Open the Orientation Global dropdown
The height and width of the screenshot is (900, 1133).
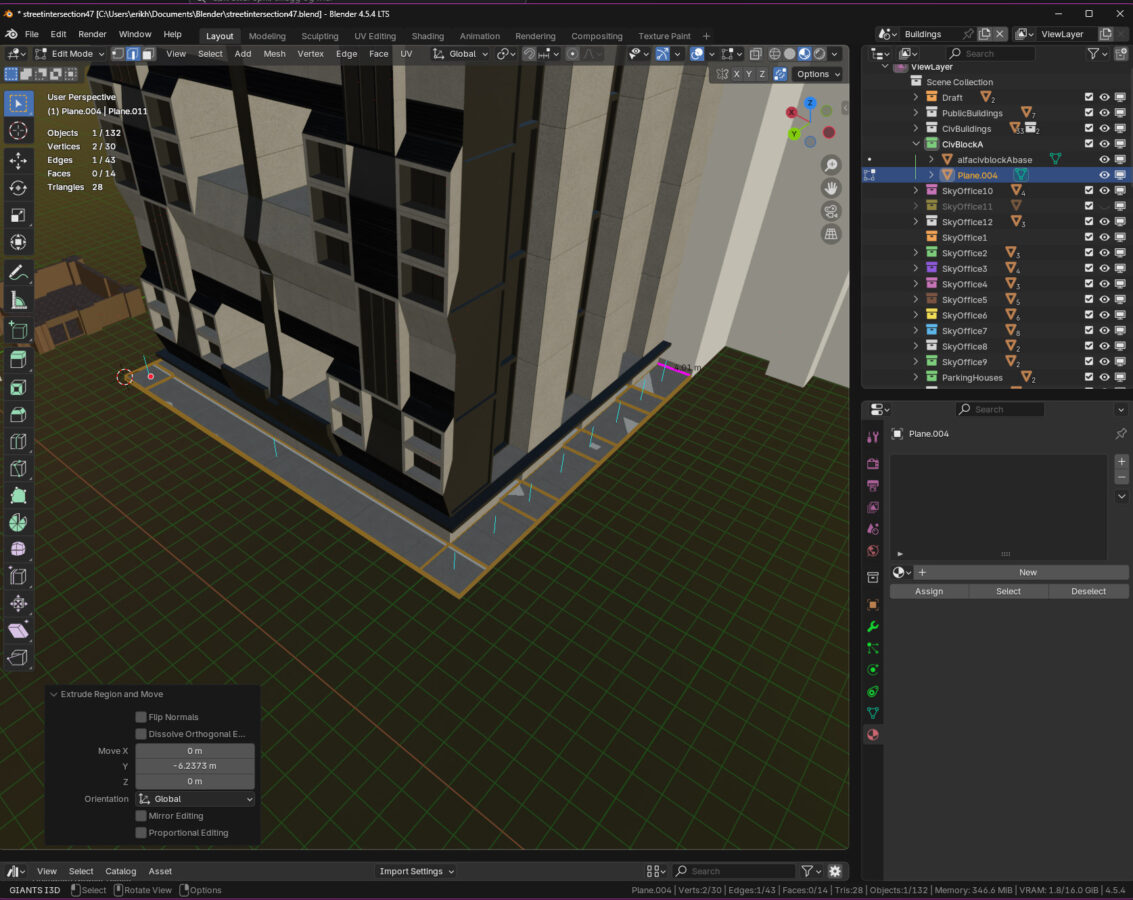click(x=195, y=799)
